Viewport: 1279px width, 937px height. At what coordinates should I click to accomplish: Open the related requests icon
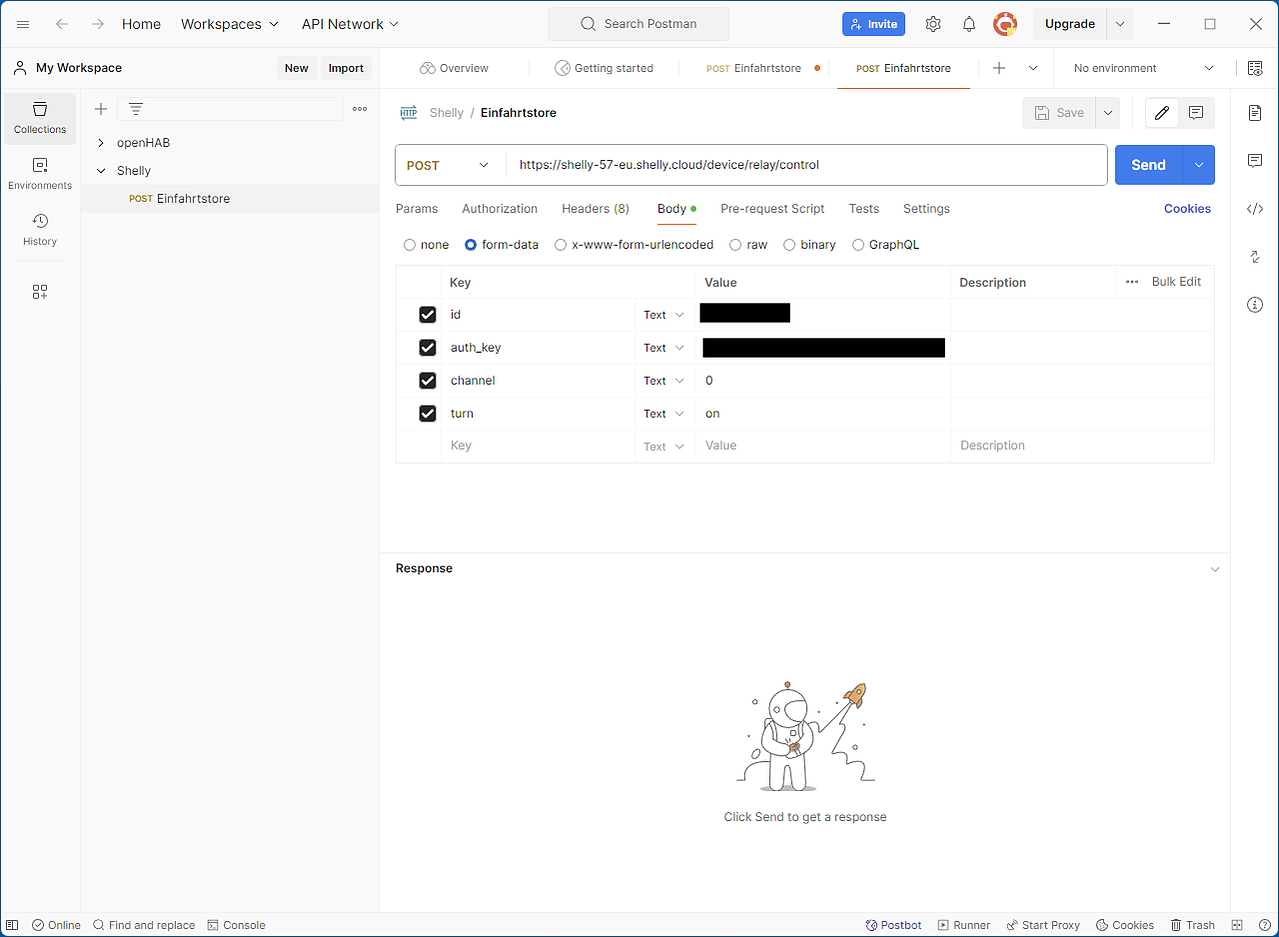pyautogui.click(x=1255, y=257)
